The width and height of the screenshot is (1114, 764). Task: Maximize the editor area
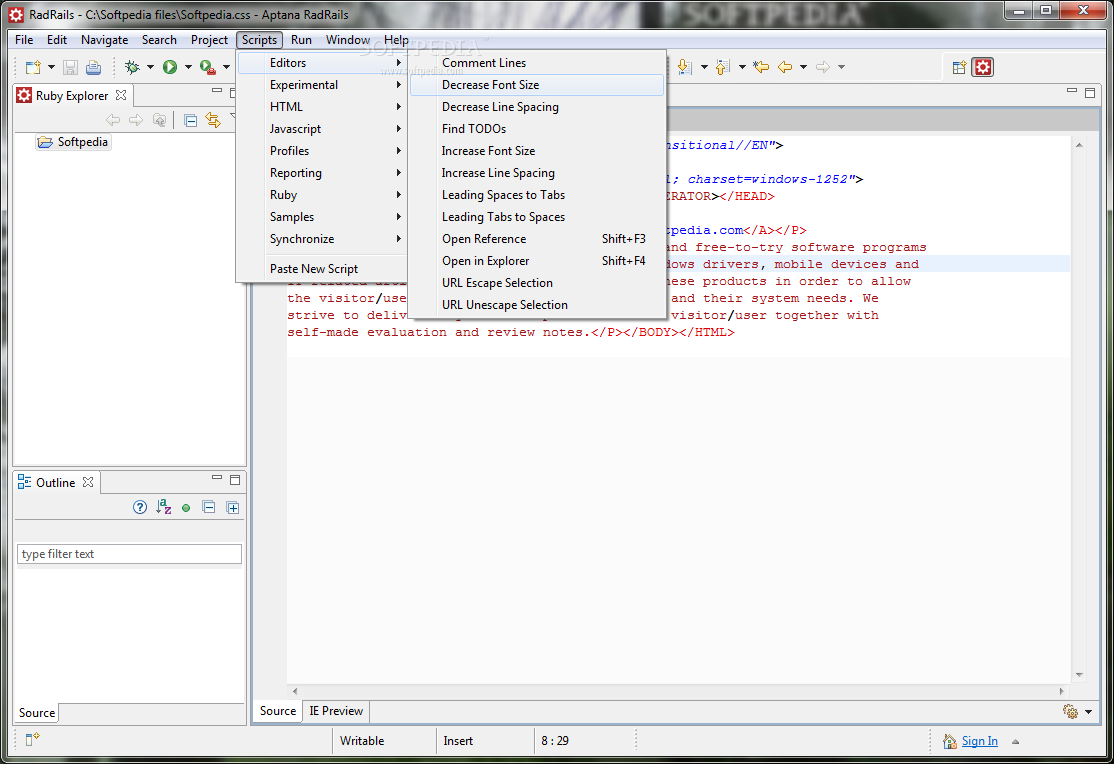1091,92
